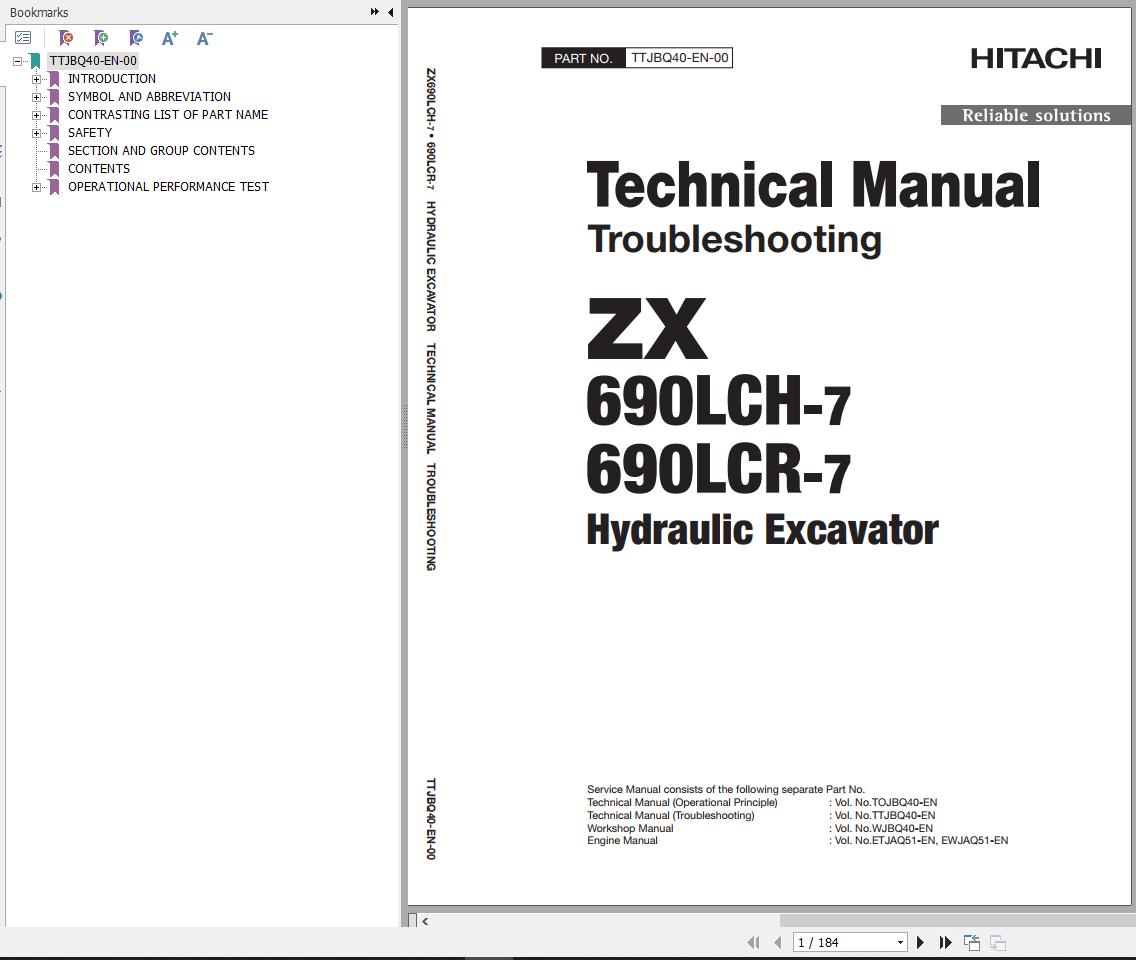Viewport: 1136px width, 960px height.
Task: Select the TTJBQ40-EN-00 root bookmark
Action: pos(93,61)
